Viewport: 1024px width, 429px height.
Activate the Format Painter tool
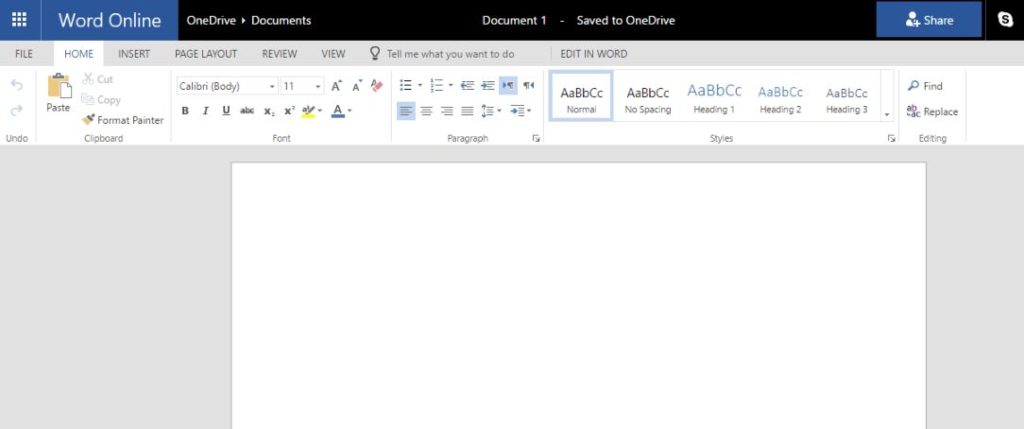[x=122, y=120]
